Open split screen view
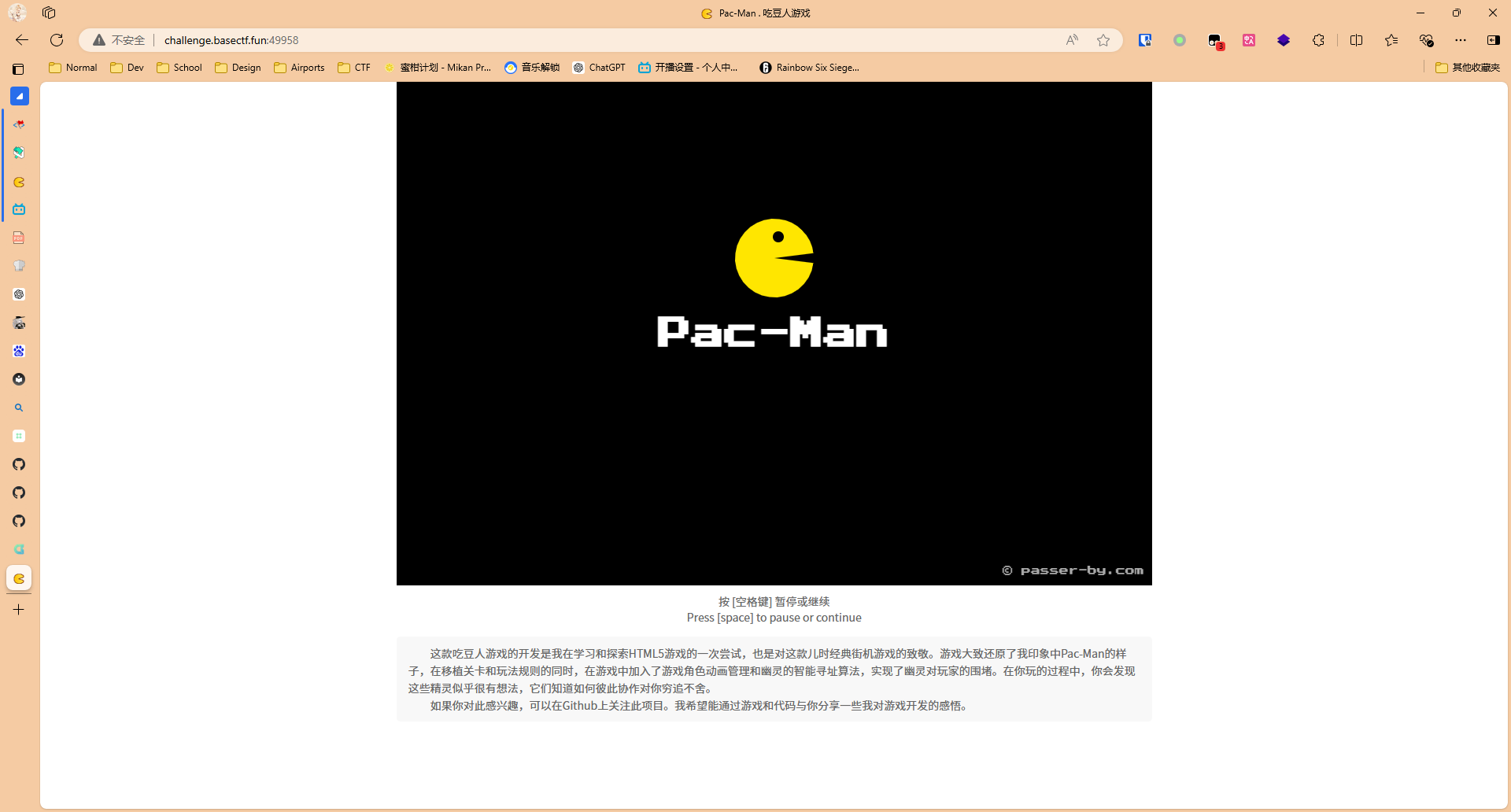 tap(1356, 40)
